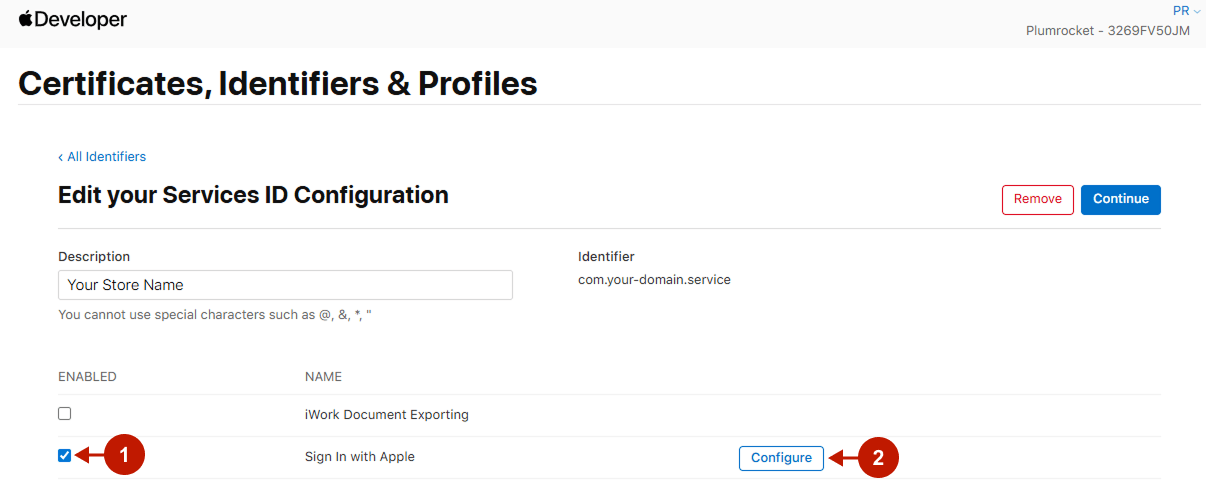Screen dimensions: 1206x488
Task: Click the ENABLED column header
Action: coord(87,377)
